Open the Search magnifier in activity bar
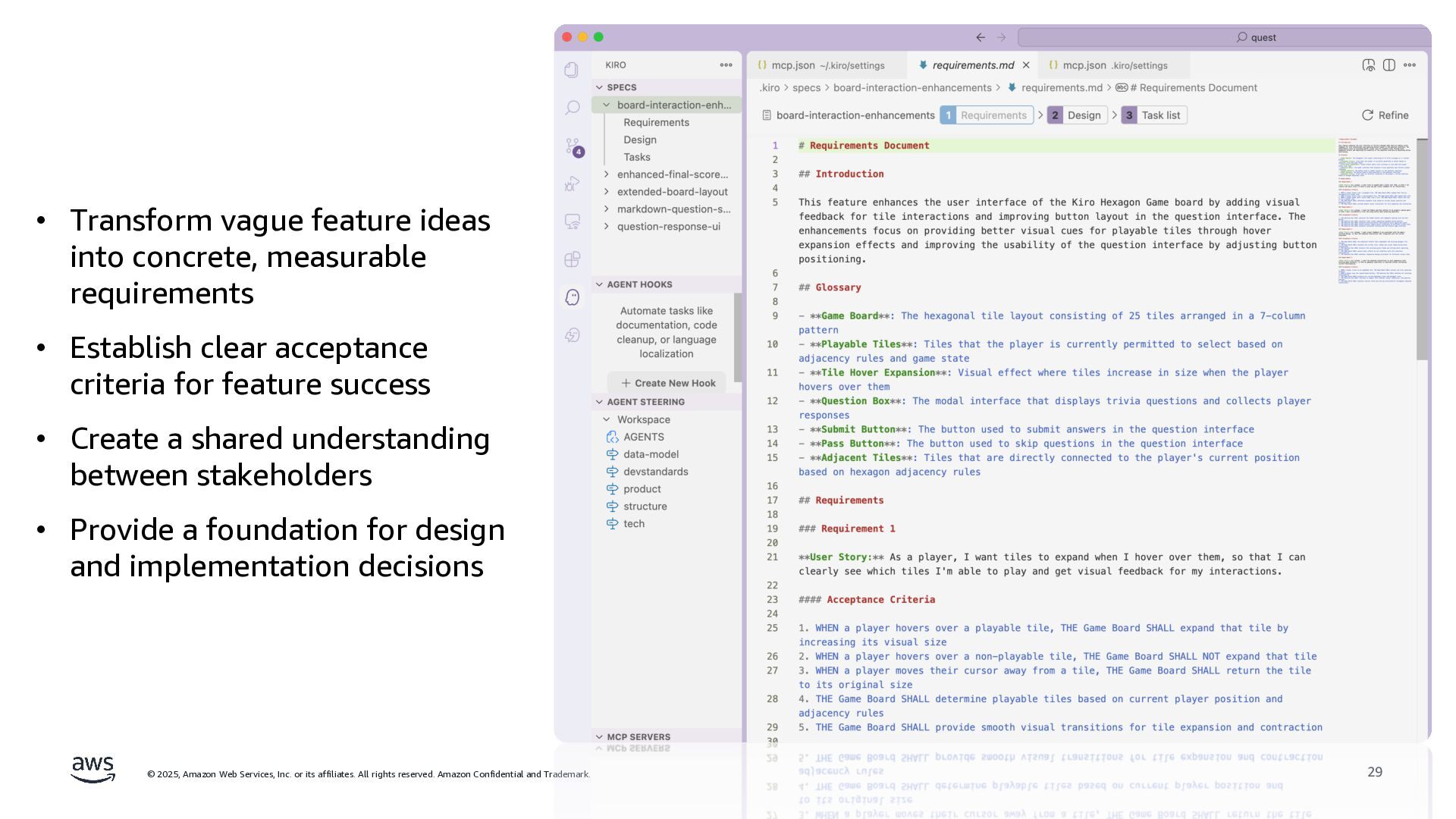The image size is (1456, 819). (572, 108)
